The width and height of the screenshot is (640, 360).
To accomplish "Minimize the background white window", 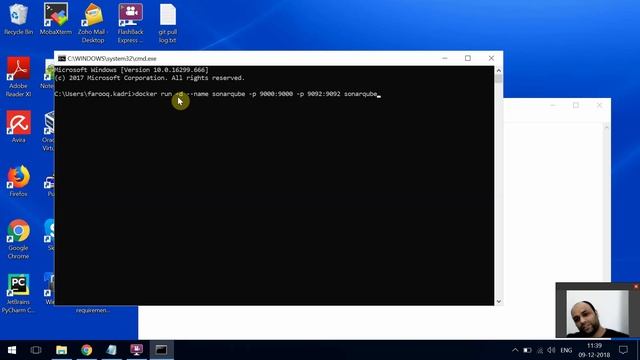I will tap(553, 105).
